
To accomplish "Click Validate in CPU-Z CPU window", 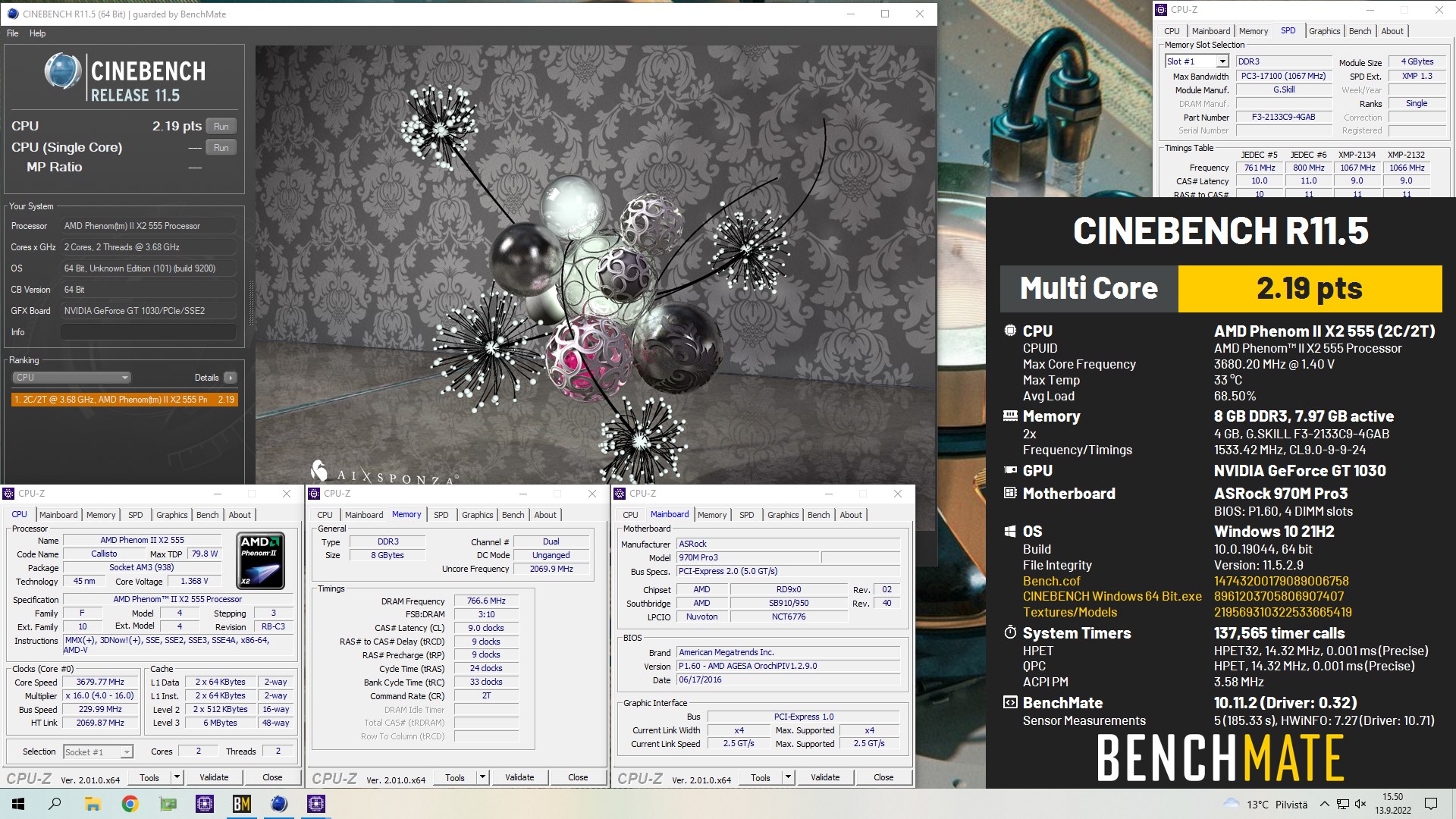I will tap(214, 777).
